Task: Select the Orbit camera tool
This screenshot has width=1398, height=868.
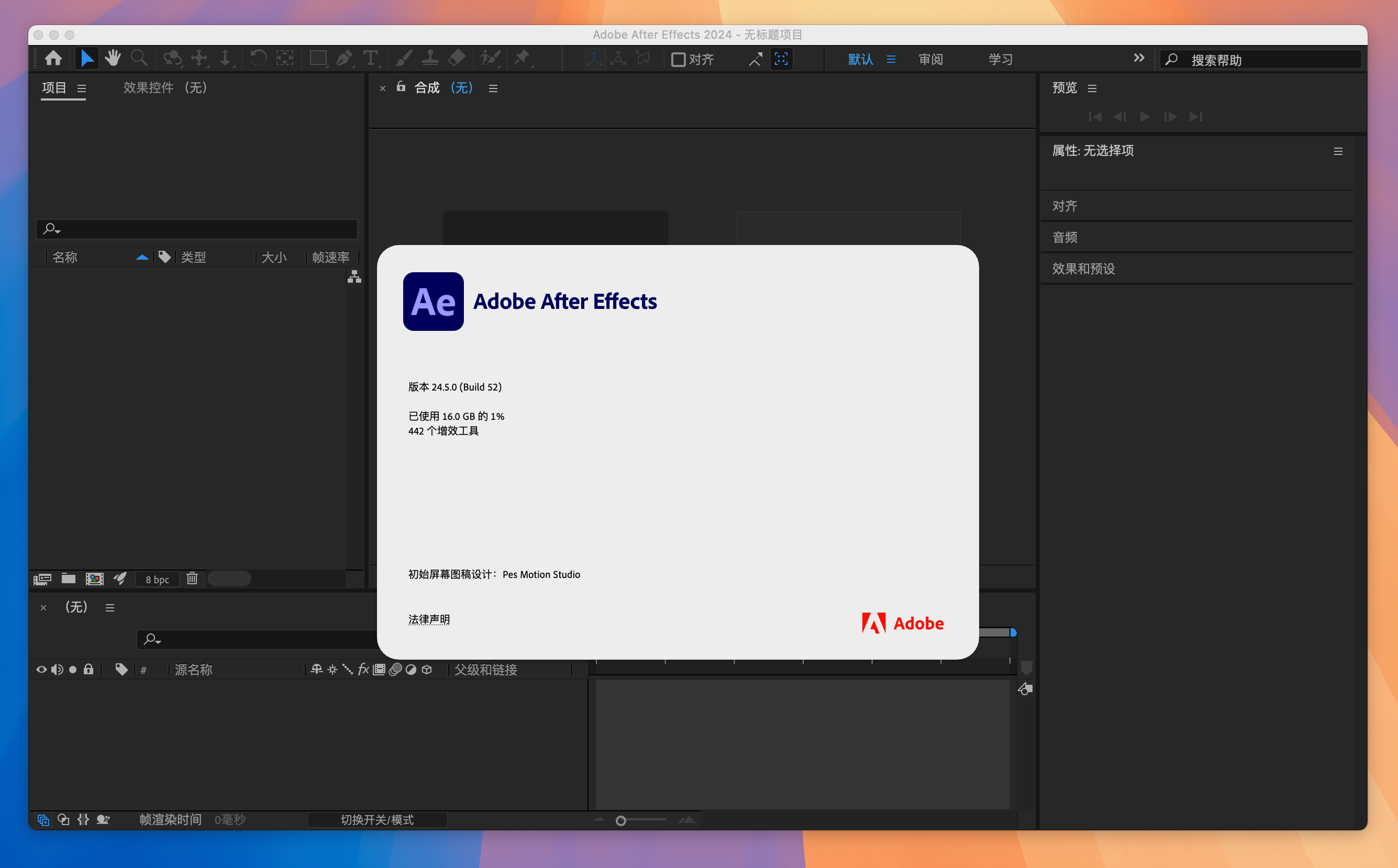Action: tap(172, 59)
